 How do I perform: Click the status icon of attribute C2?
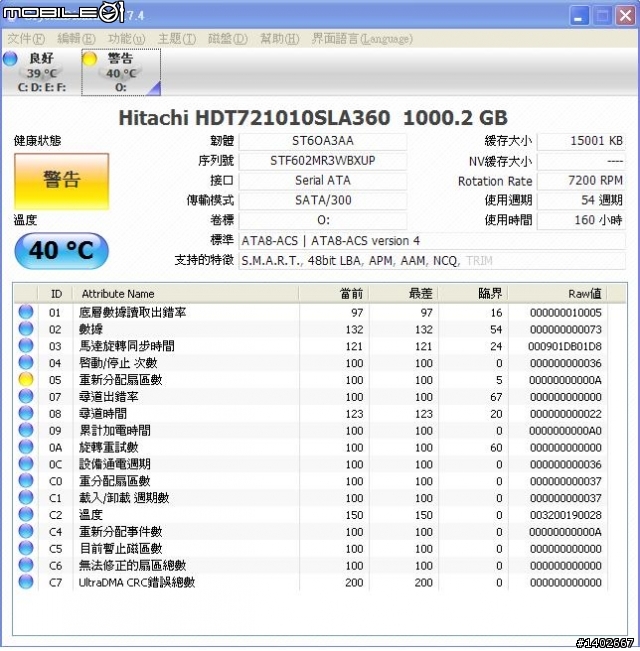[26, 514]
